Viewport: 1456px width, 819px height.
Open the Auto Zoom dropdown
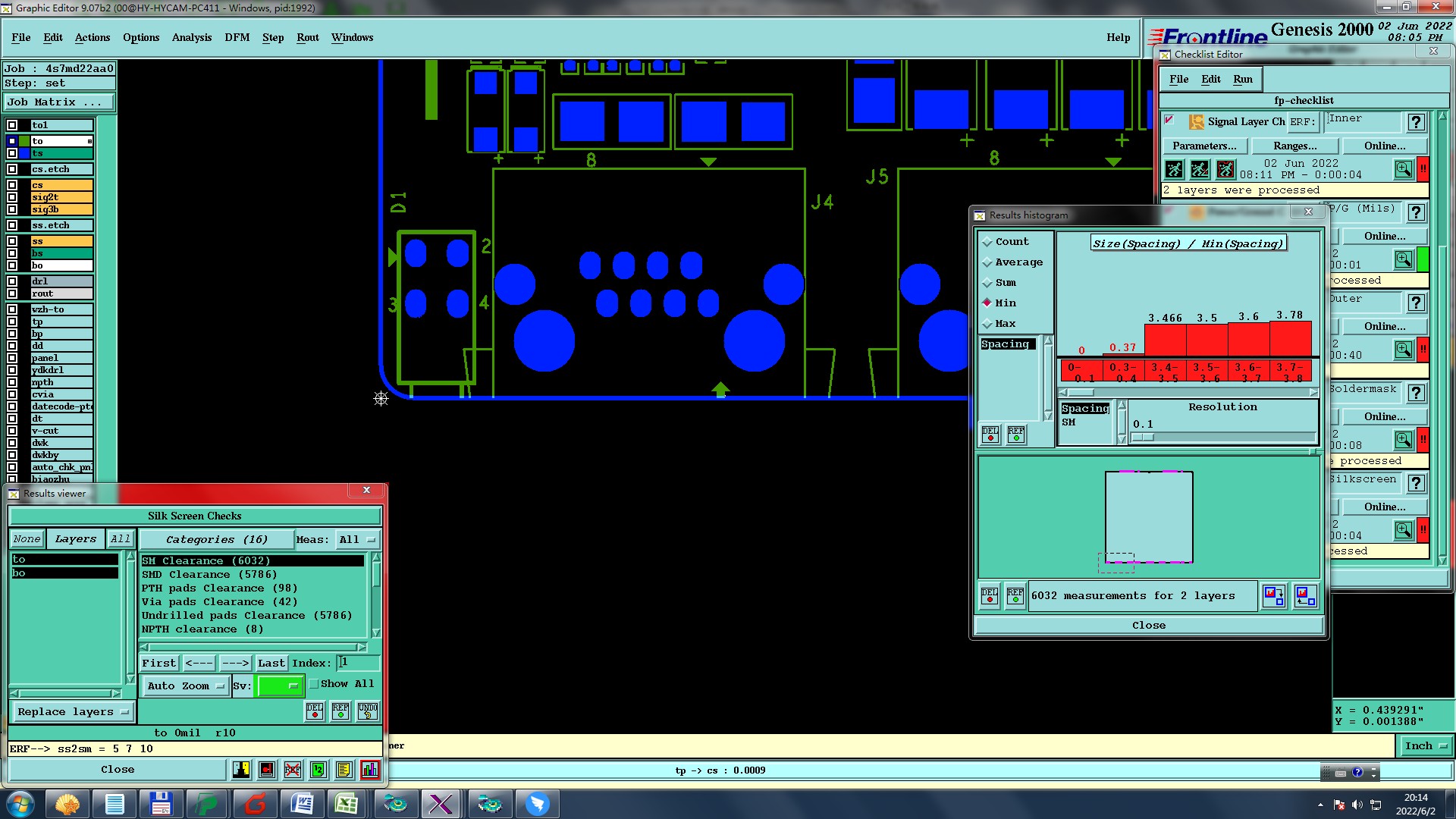tap(186, 686)
